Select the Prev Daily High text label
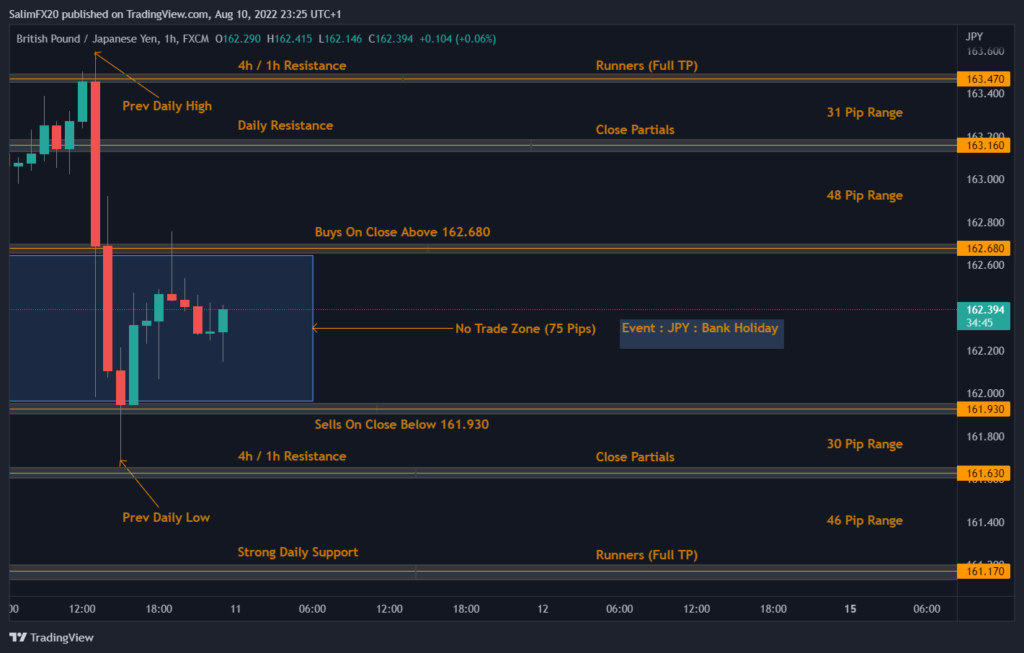1024x653 pixels. tap(167, 106)
